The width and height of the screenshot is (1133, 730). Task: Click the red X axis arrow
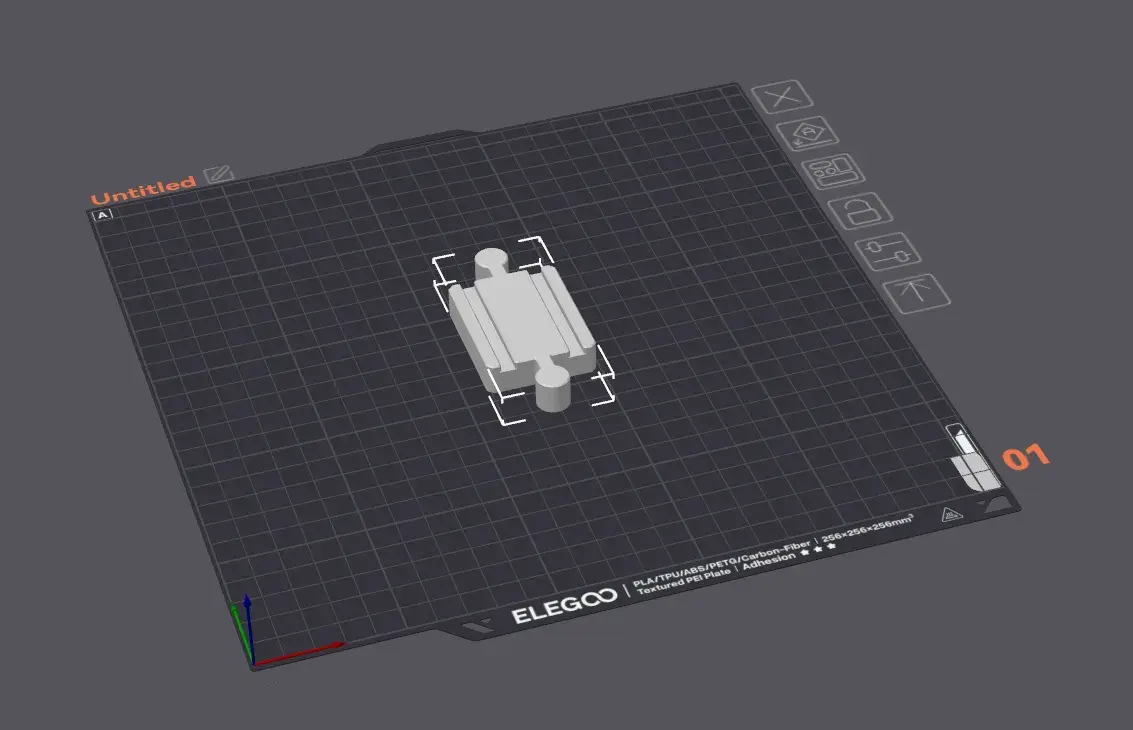[x=300, y=653]
